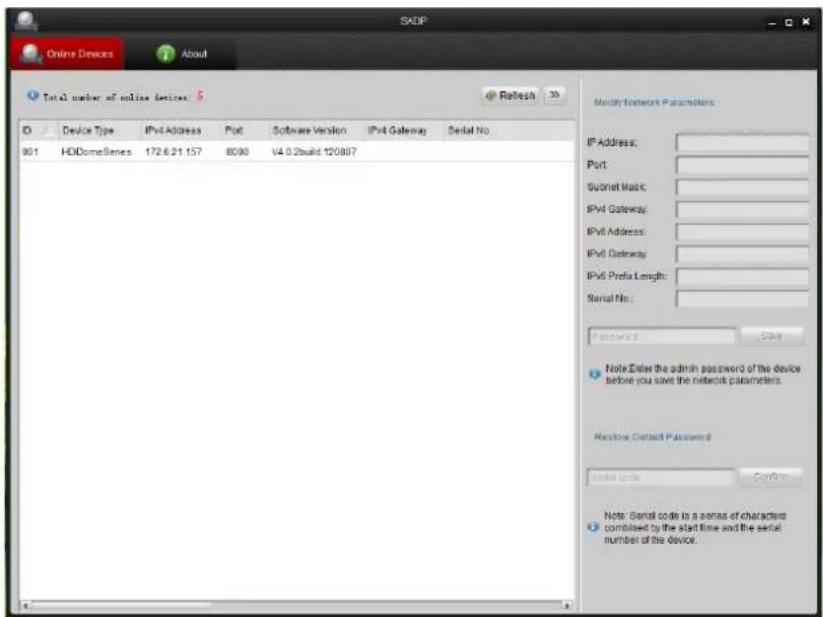The image size is (823, 617).
Task: Click the Serial code input field
Action: [660, 477]
